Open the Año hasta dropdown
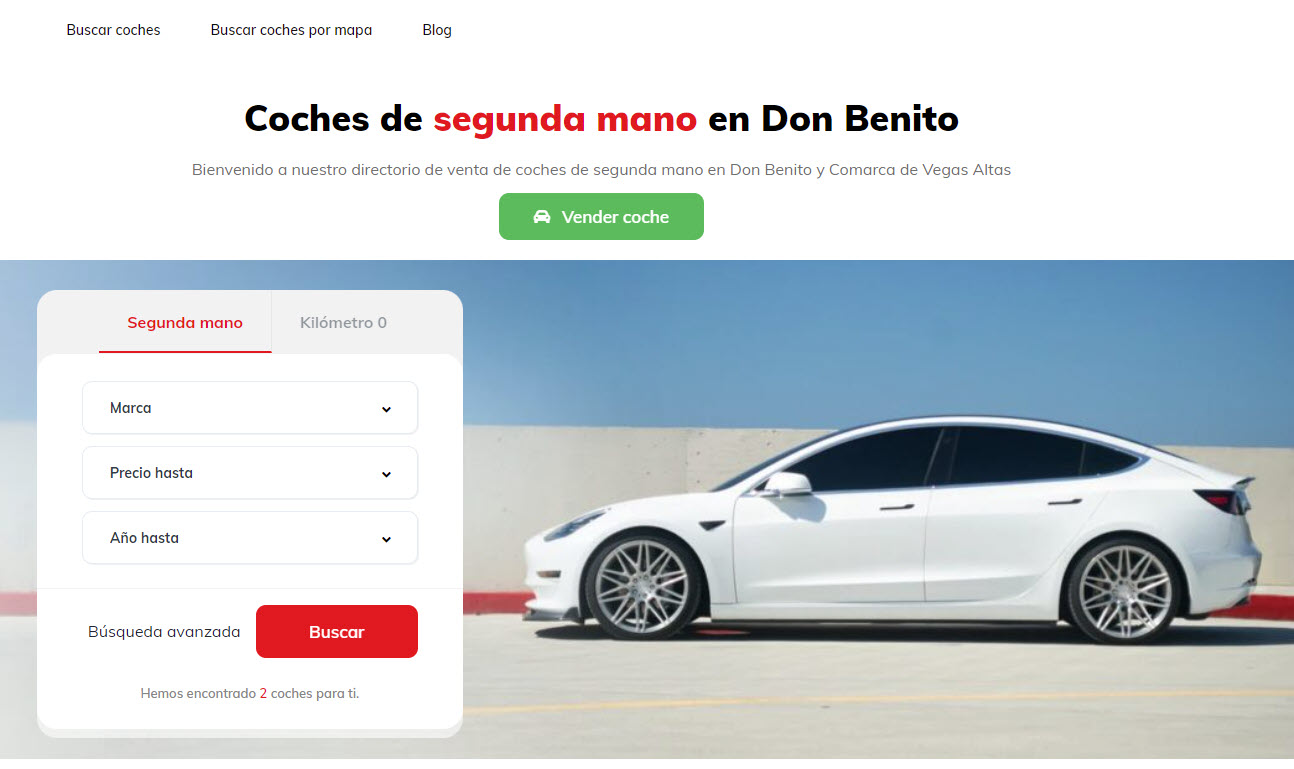This screenshot has width=1294, height=769. (x=250, y=538)
